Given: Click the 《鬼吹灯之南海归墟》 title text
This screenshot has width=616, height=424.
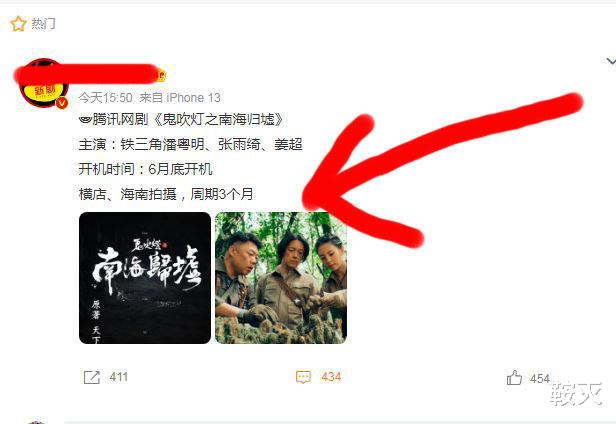Looking at the screenshot, I should (x=216, y=119).
